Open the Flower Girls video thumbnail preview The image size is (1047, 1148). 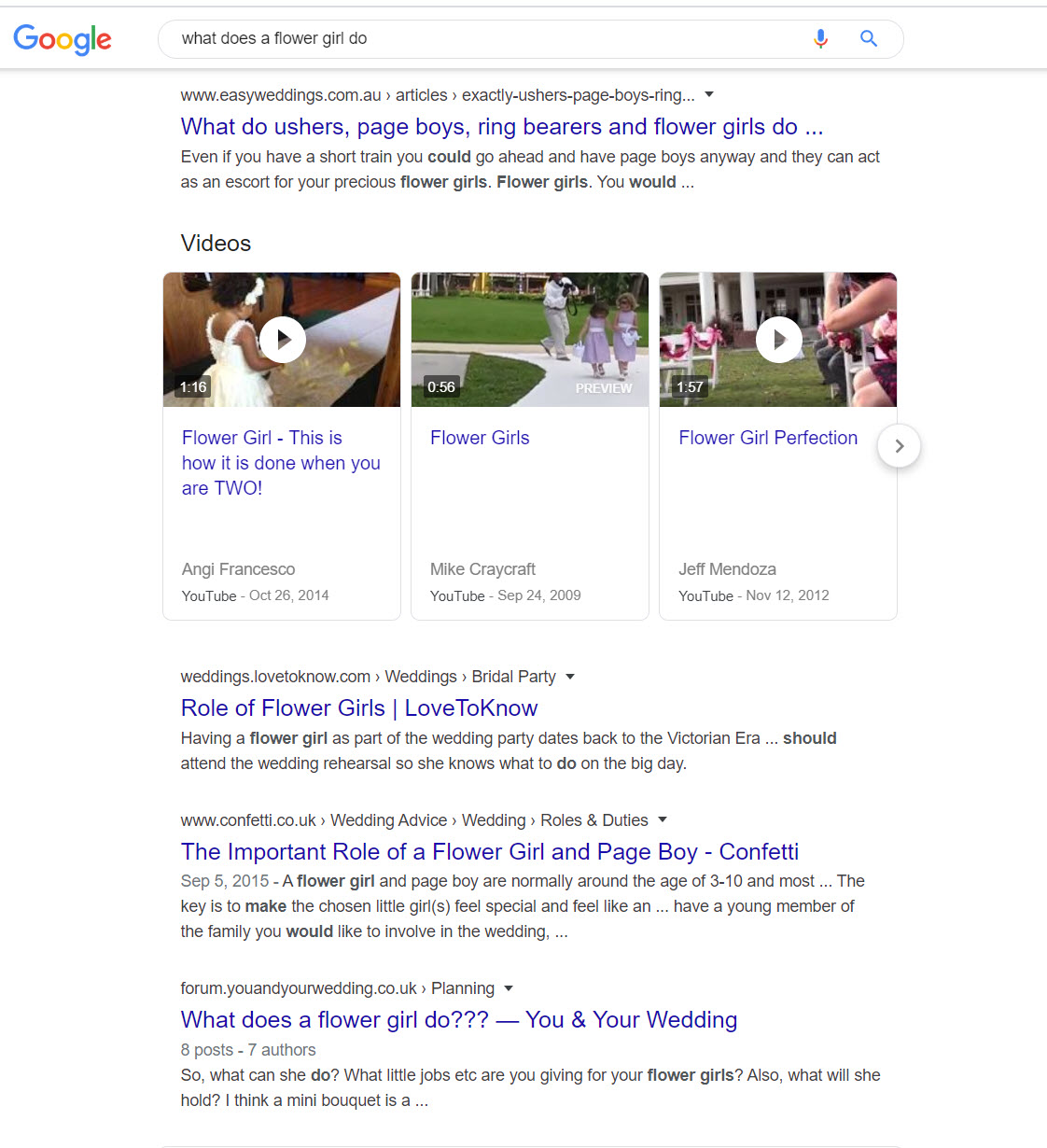click(530, 340)
